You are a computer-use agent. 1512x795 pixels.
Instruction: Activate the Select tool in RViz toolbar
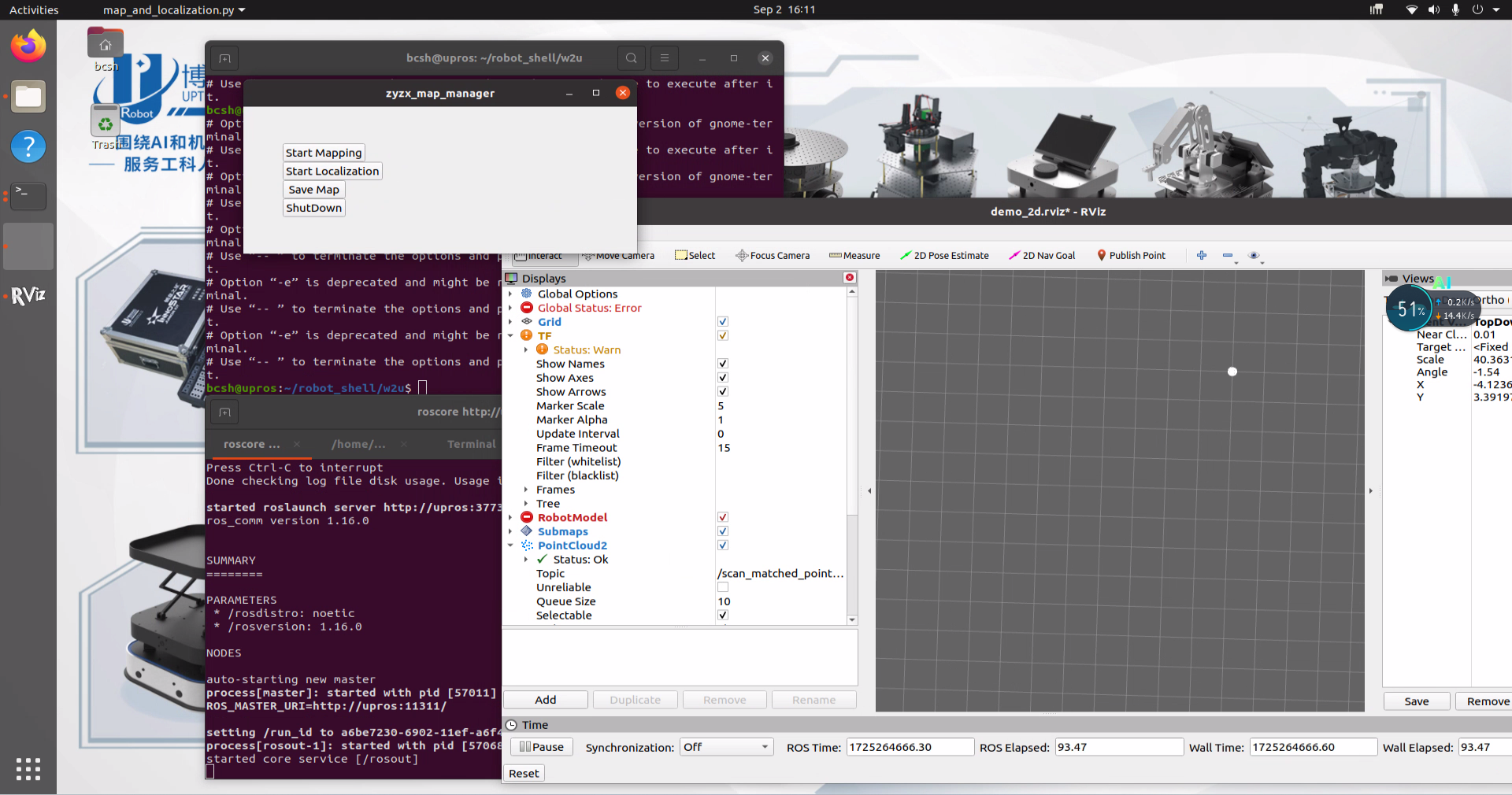pyautogui.click(x=695, y=256)
